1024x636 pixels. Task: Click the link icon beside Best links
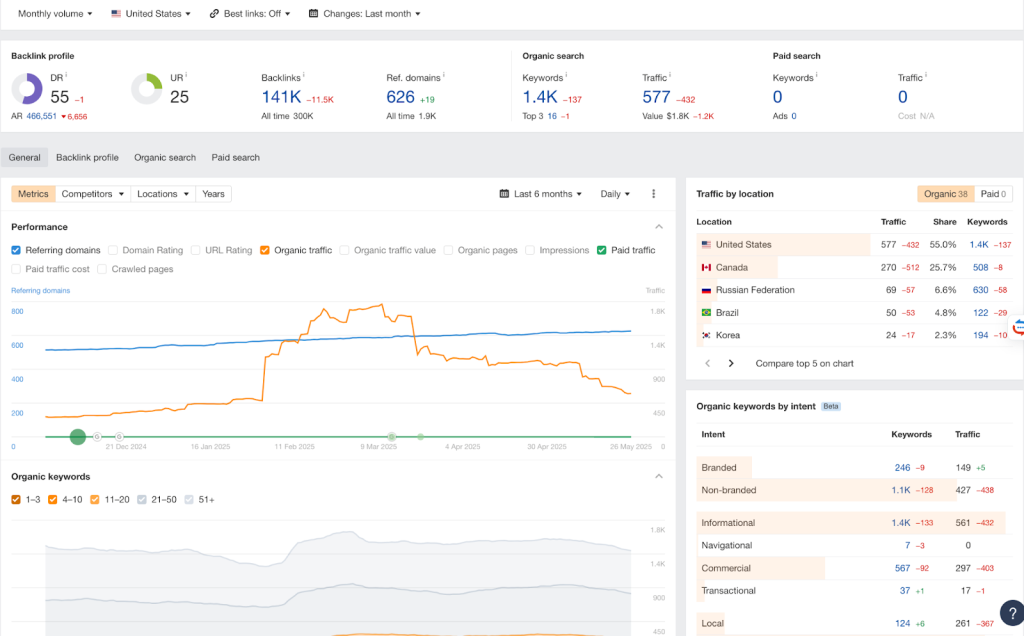tap(214, 14)
